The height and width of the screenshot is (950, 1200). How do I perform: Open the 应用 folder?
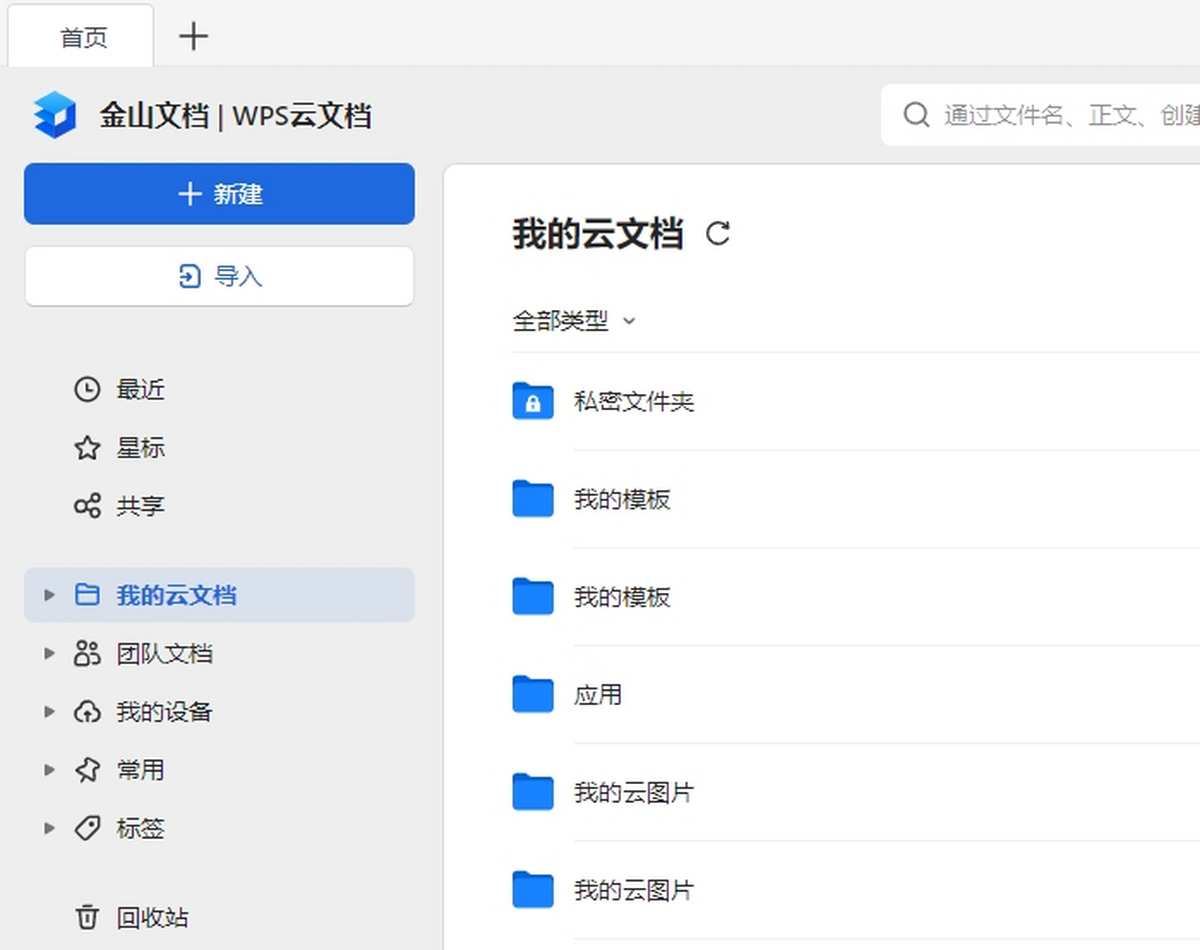click(598, 694)
